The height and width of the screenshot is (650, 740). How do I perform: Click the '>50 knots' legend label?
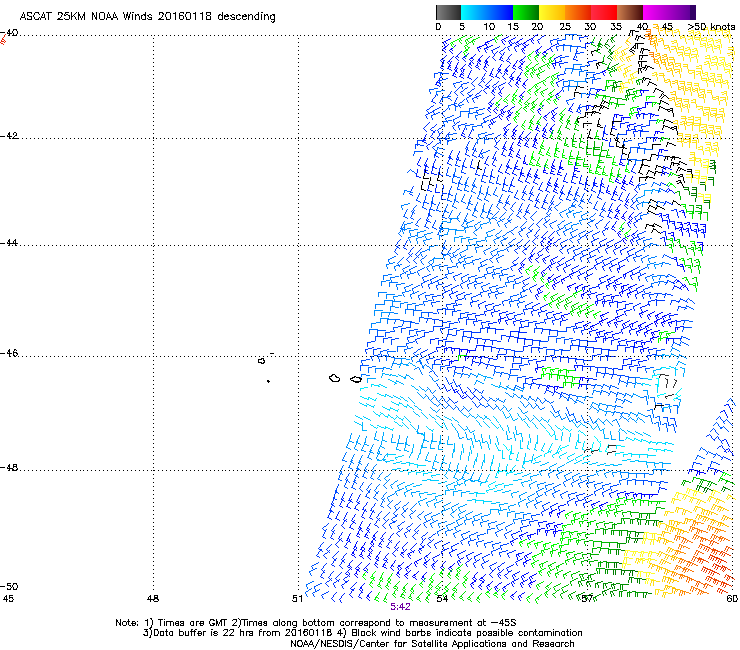[x=711, y=27]
